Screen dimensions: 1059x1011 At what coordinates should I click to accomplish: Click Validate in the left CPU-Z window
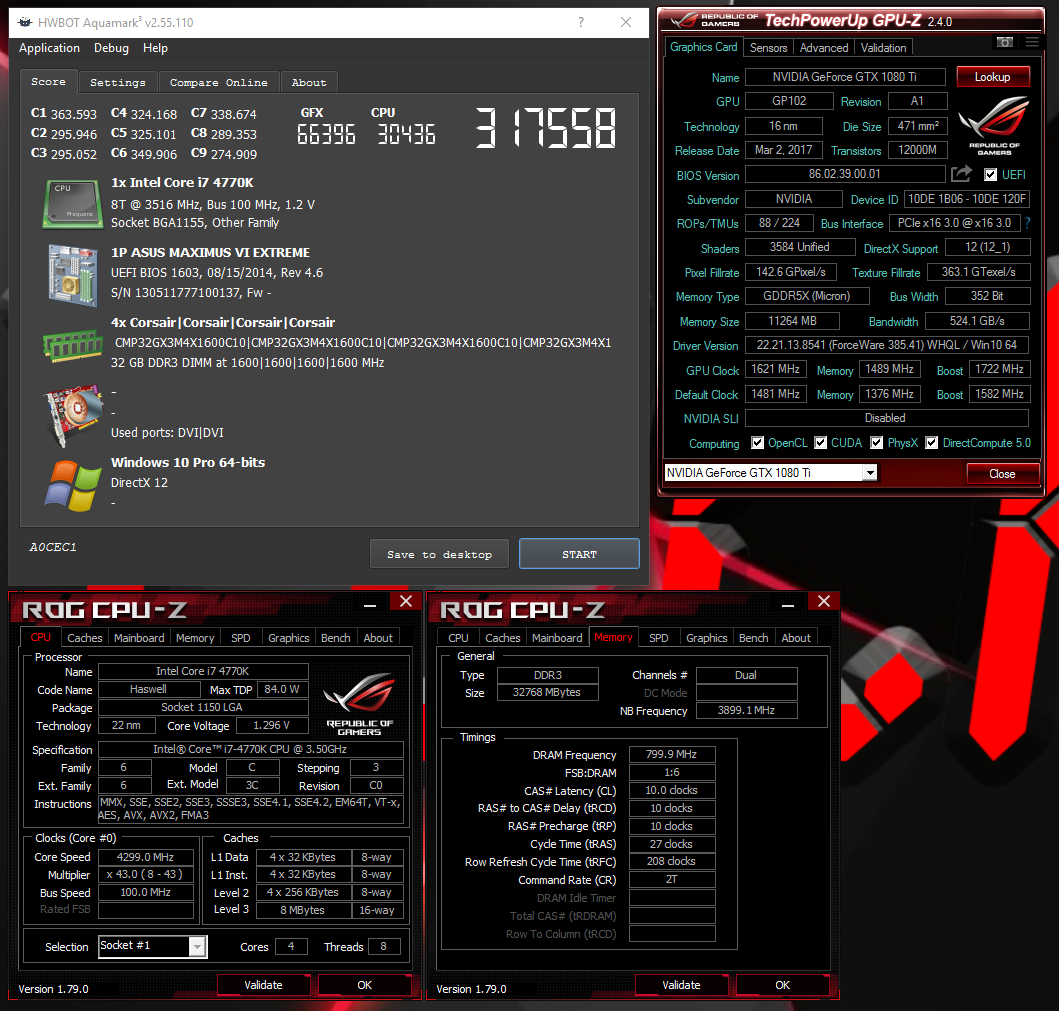(263, 985)
